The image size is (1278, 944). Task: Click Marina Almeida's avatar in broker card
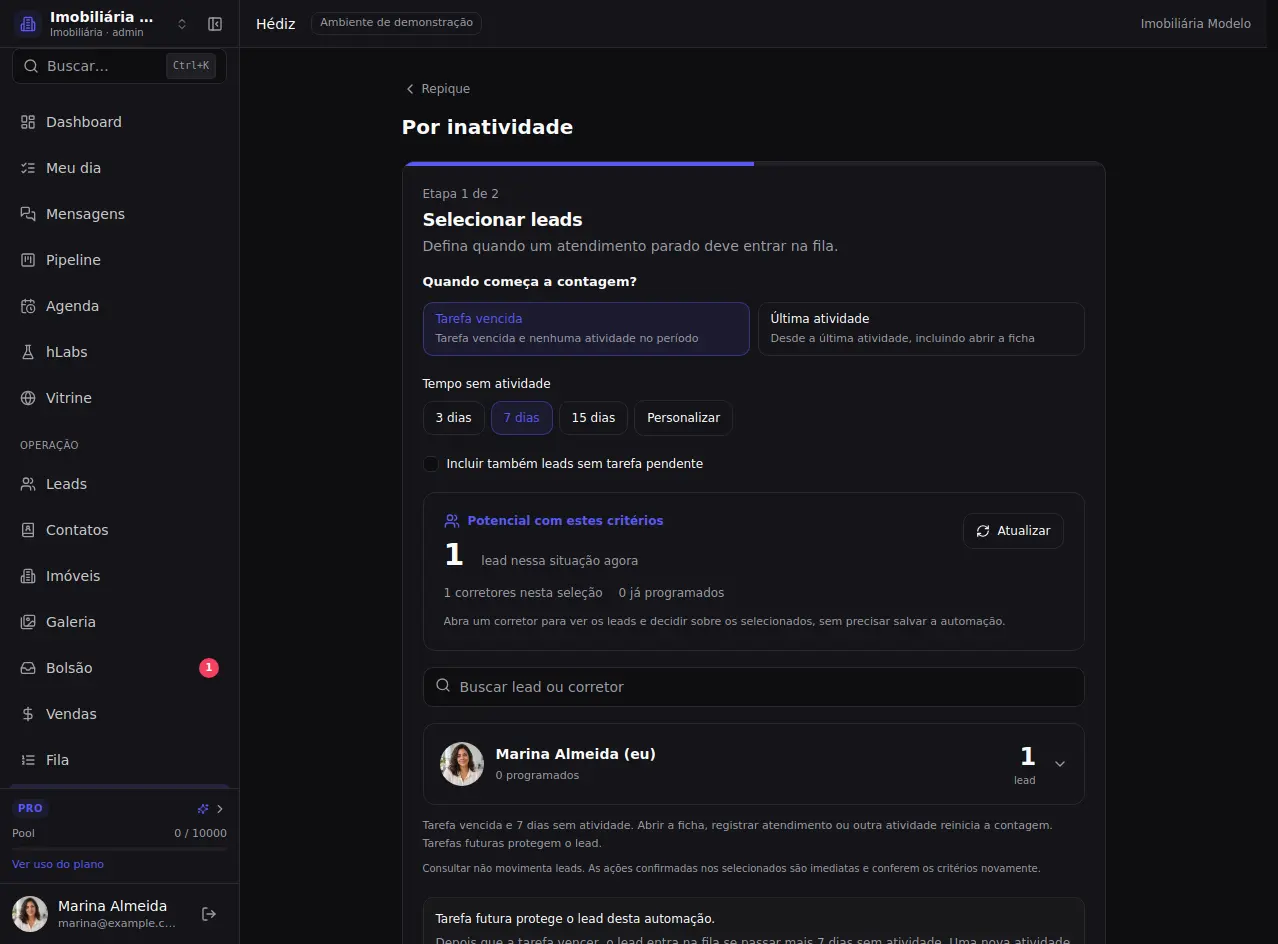[x=462, y=764]
